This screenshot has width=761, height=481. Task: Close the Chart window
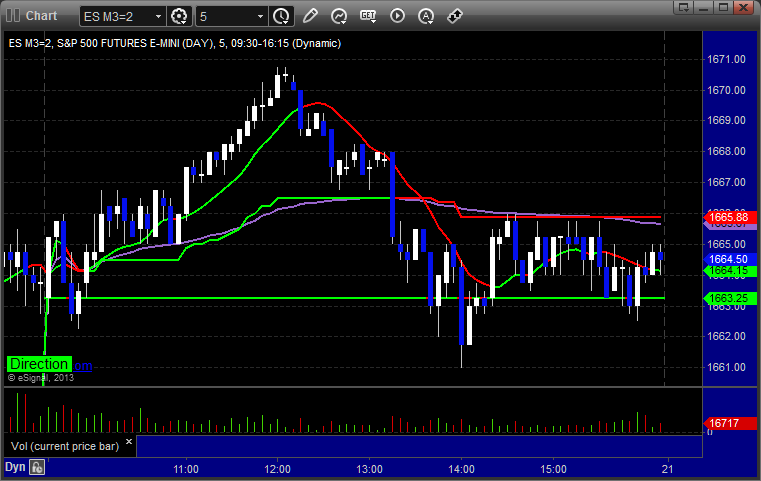tap(744, 7)
